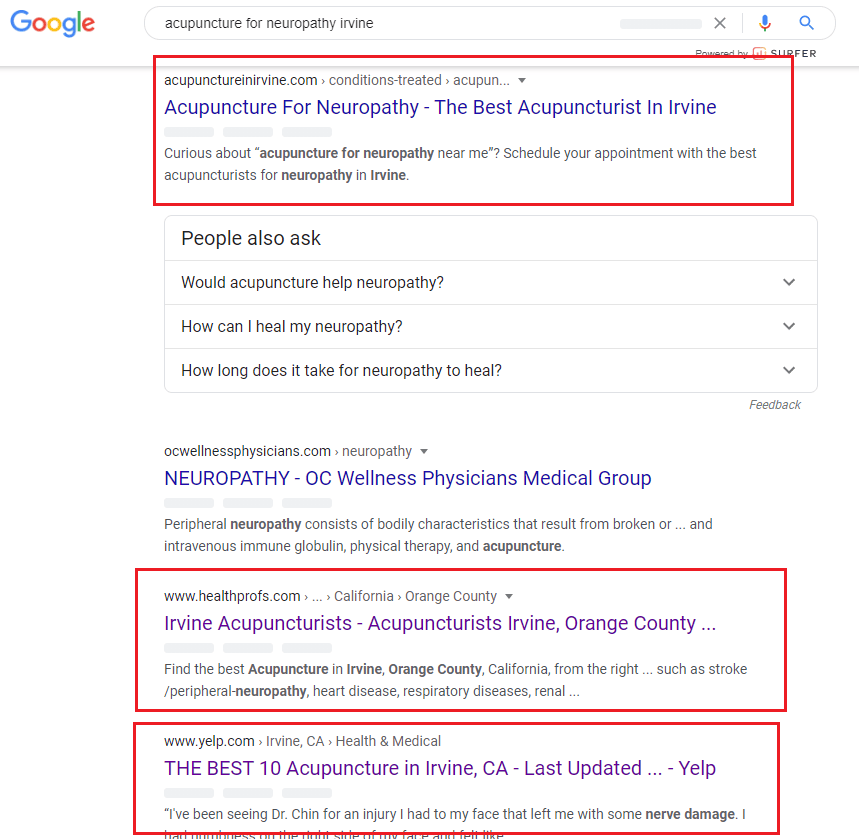Open healthprofs.com result options arrow

[509, 597]
